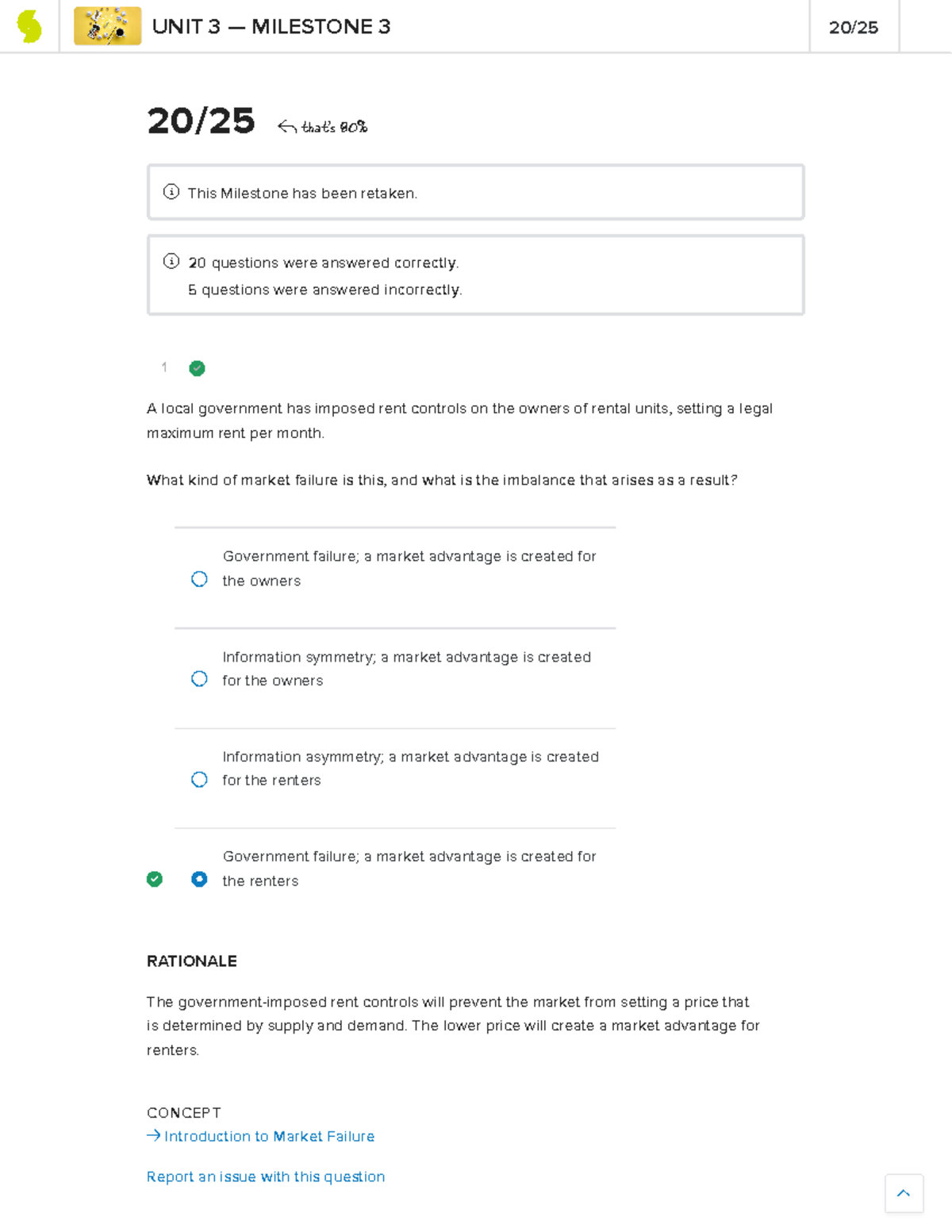Click the large 20/25 score heading
The height and width of the screenshot is (1232, 952).
pos(201,121)
